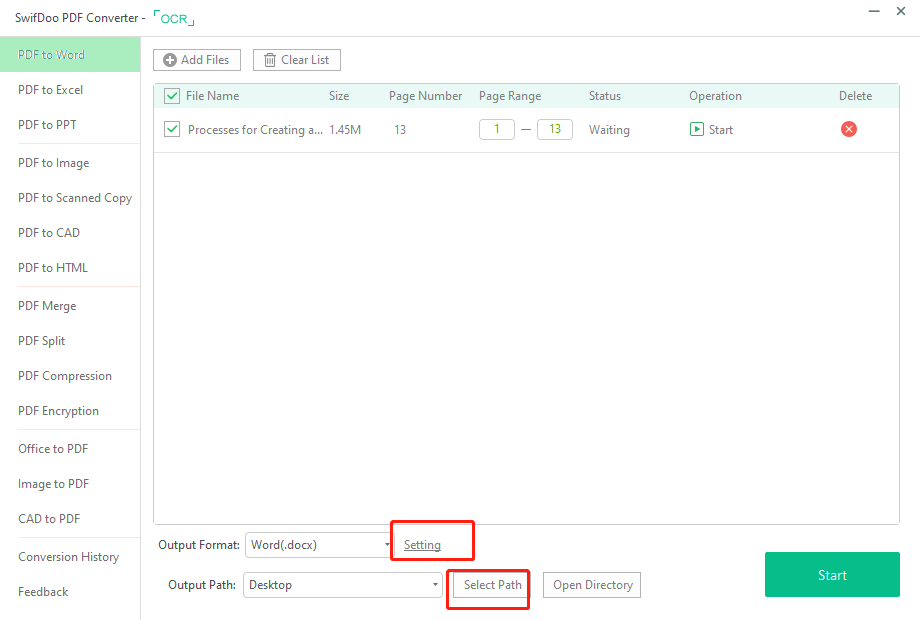Image resolution: width=920 pixels, height=620 pixels.
Task: Open PDF to PPT converter
Action: 47,124
